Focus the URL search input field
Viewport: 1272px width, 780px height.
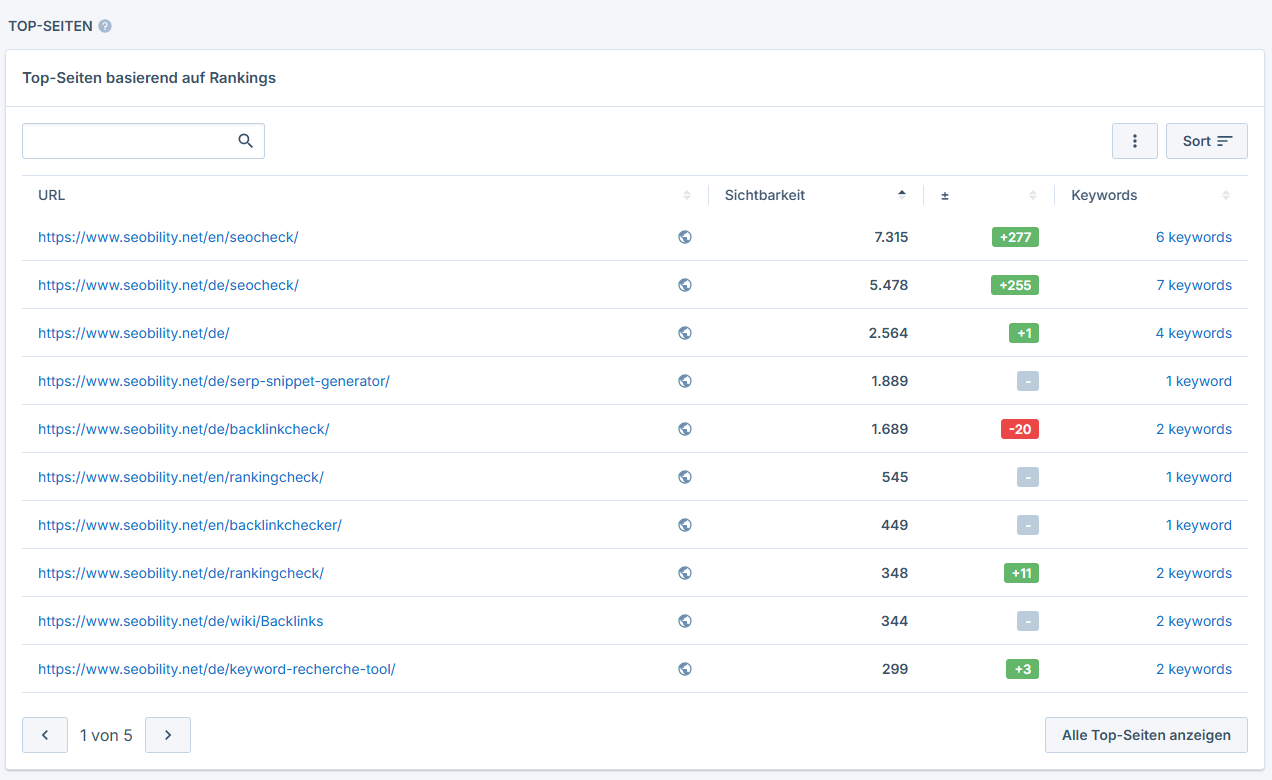[x=143, y=141]
